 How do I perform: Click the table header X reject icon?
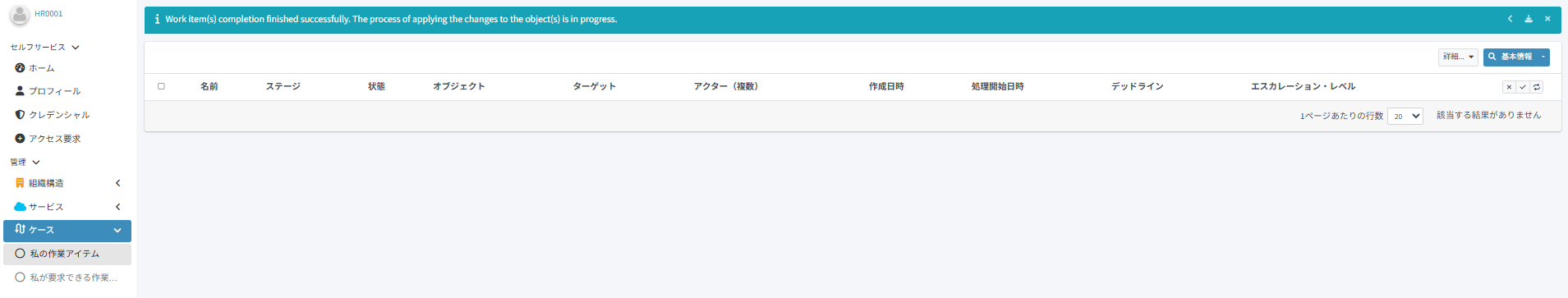click(x=1509, y=87)
